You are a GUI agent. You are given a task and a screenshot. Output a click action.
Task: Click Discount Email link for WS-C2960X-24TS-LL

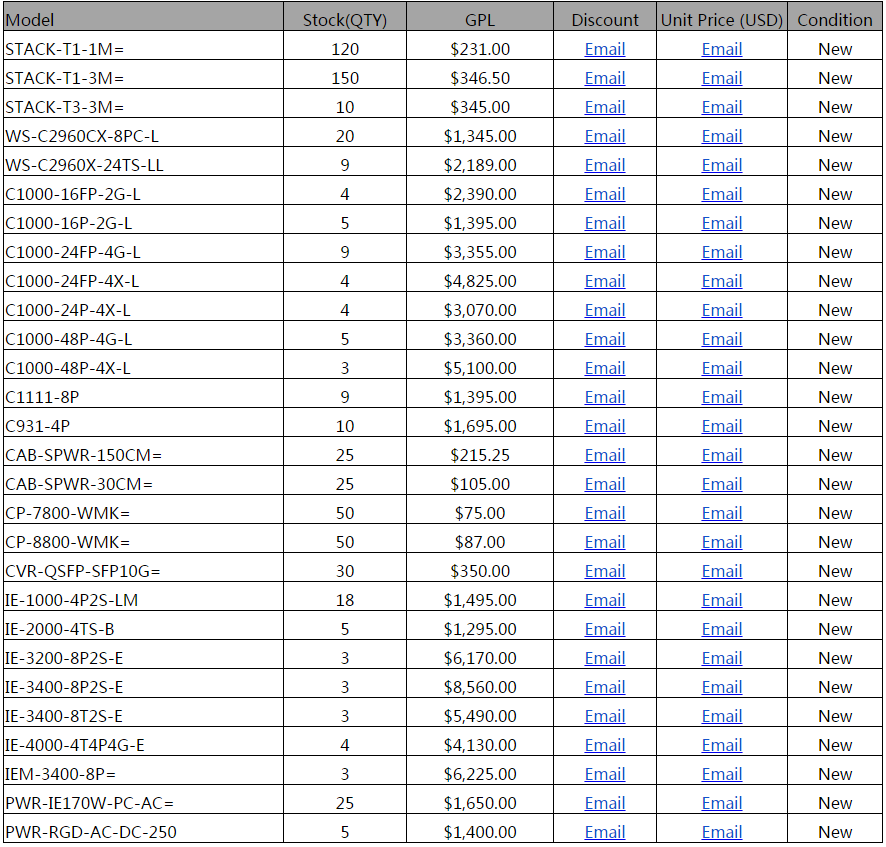pyautogui.click(x=605, y=165)
